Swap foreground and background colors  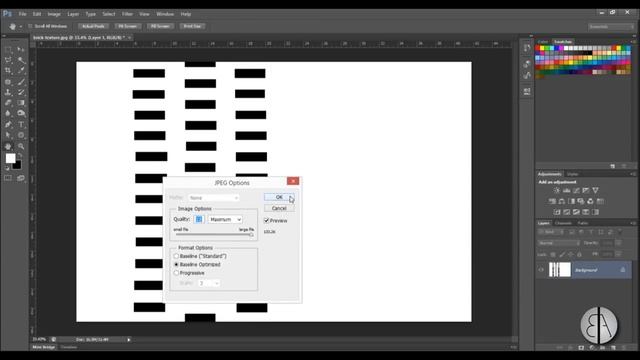point(19,155)
